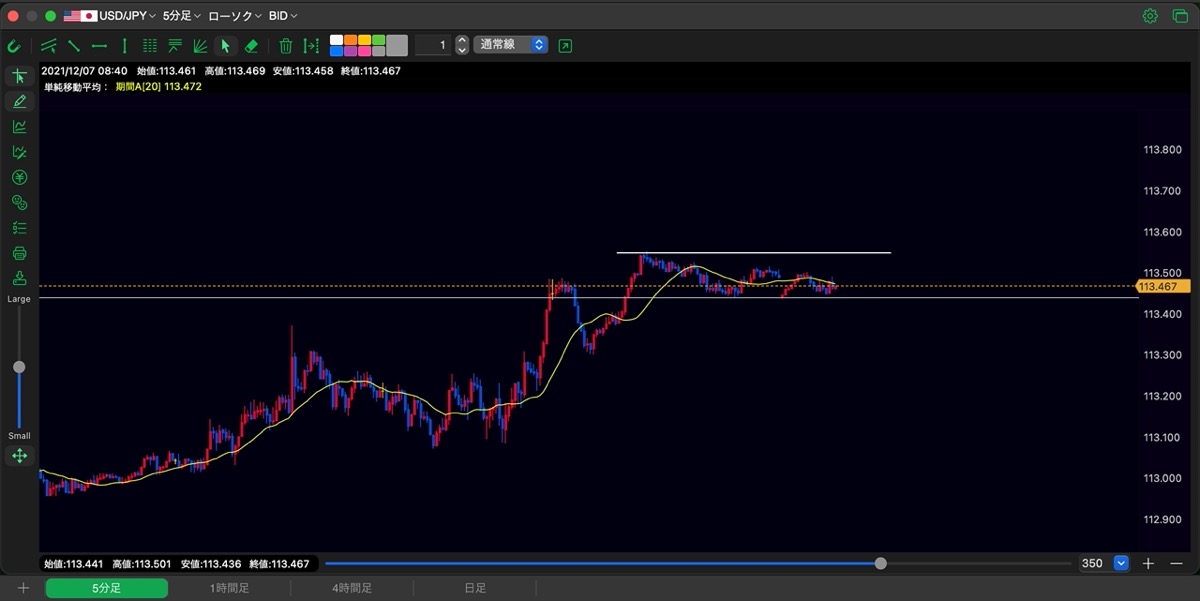This screenshot has height=601, width=1200.
Task: Switch to the 日足 tab
Action: (x=475, y=588)
